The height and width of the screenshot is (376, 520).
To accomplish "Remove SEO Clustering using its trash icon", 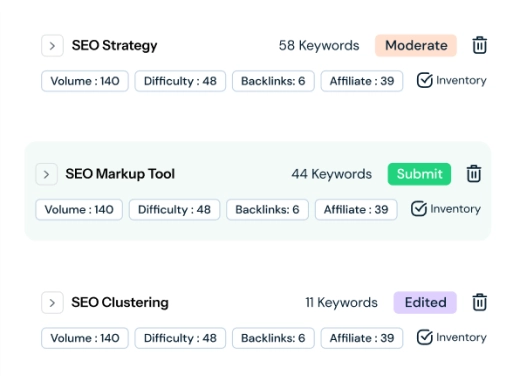I will 479,302.
